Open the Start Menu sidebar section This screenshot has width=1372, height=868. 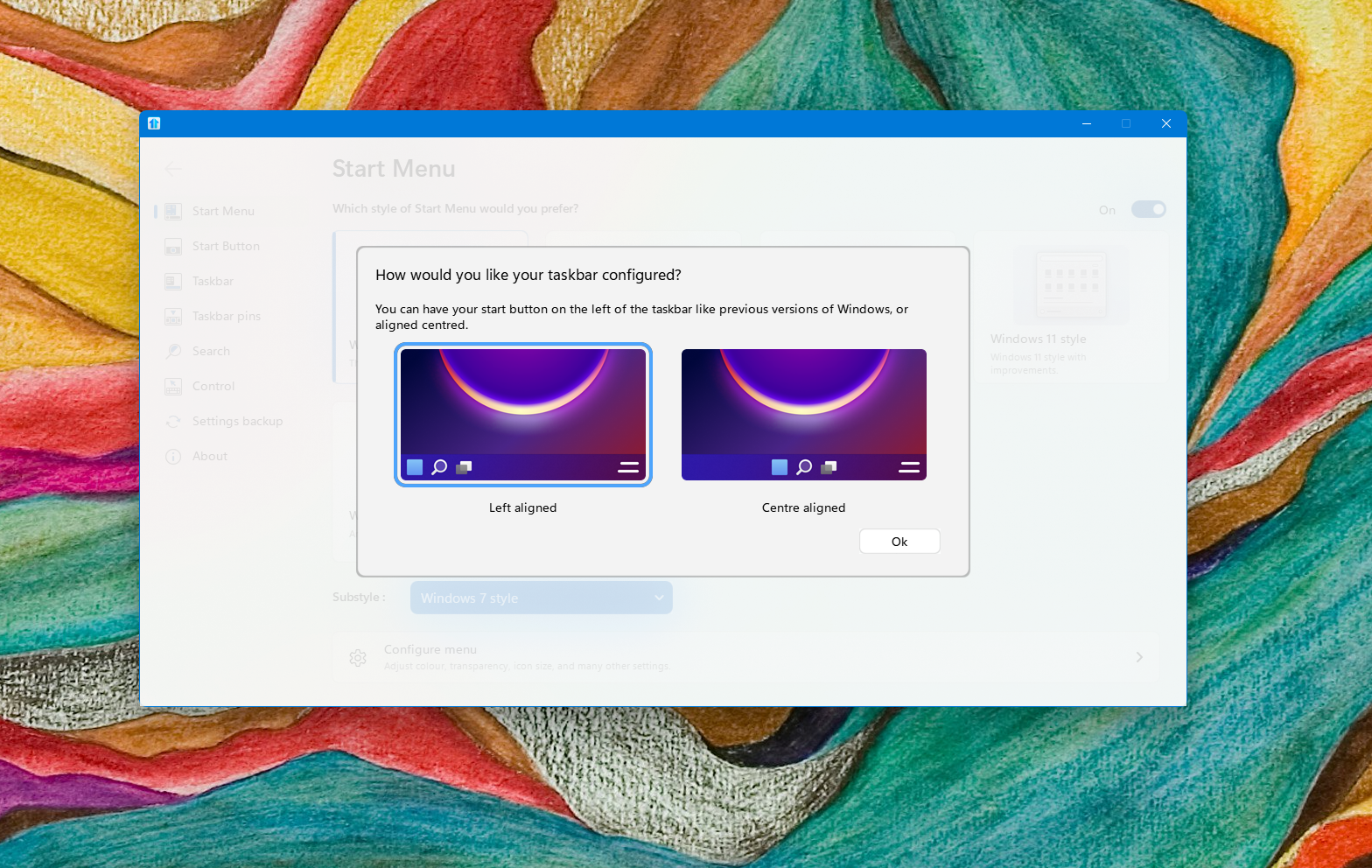click(232, 211)
